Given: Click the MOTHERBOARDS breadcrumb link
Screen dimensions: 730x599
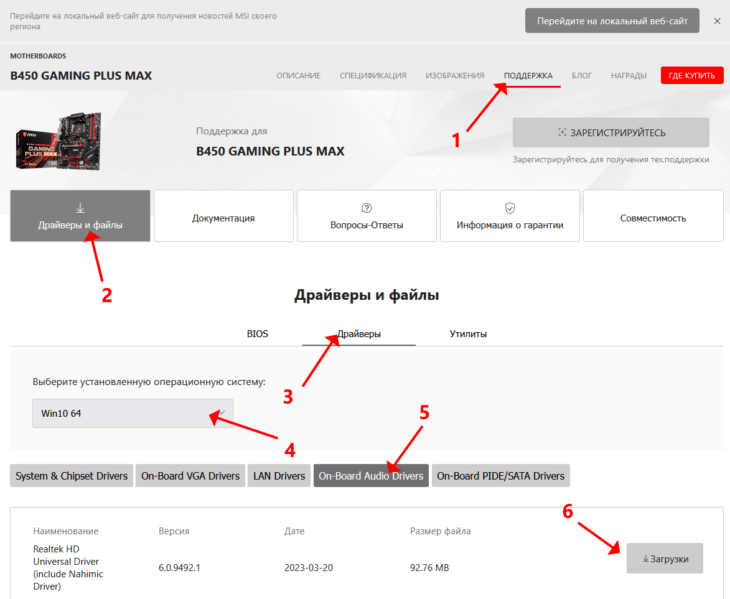Looking at the screenshot, I should 38,56.
